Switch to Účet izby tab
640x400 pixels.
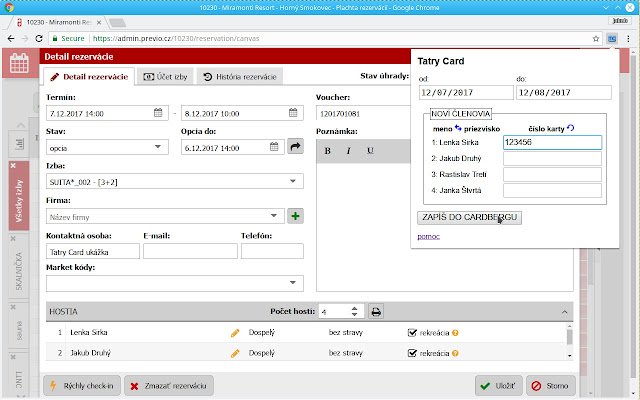(x=165, y=77)
